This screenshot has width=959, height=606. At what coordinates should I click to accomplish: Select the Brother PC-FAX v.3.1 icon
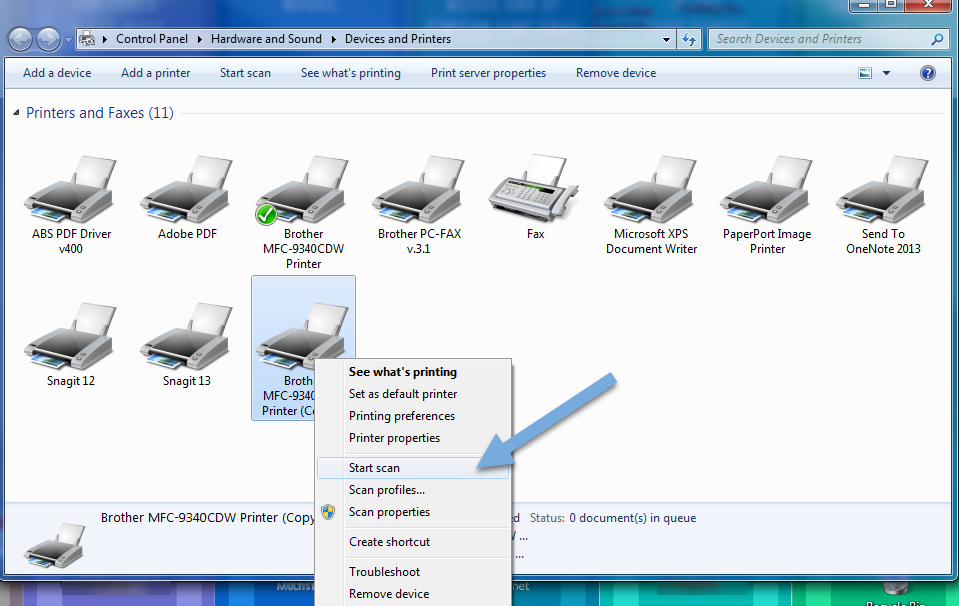[419, 190]
